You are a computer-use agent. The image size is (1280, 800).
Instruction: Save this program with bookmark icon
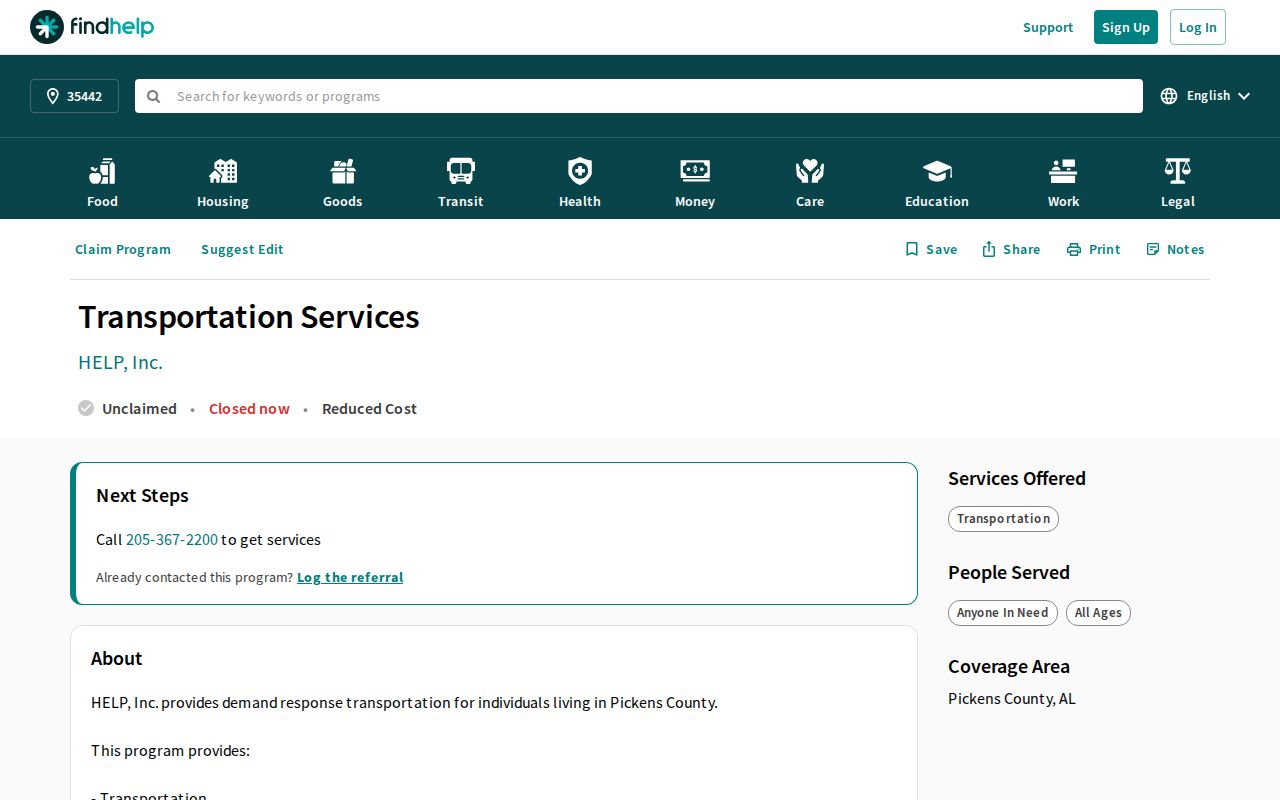pyautogui.click(x=931, y=249)
